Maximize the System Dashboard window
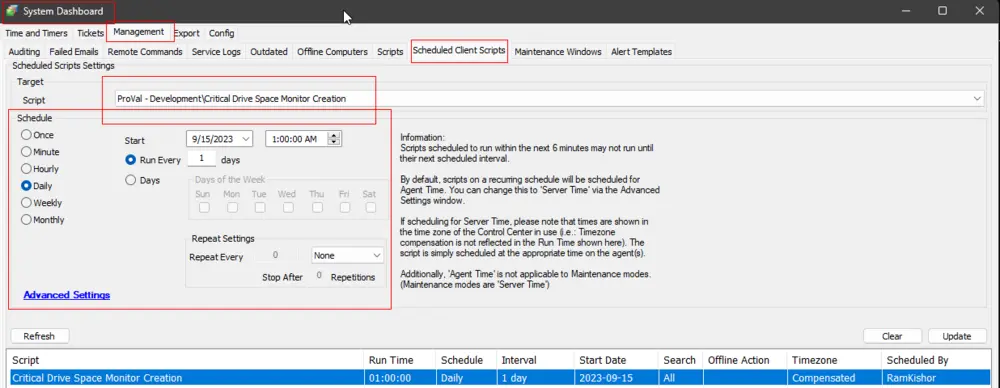The height and width of the screenshot is (388, 1000). pyautogui.click(x=943, y=10)
